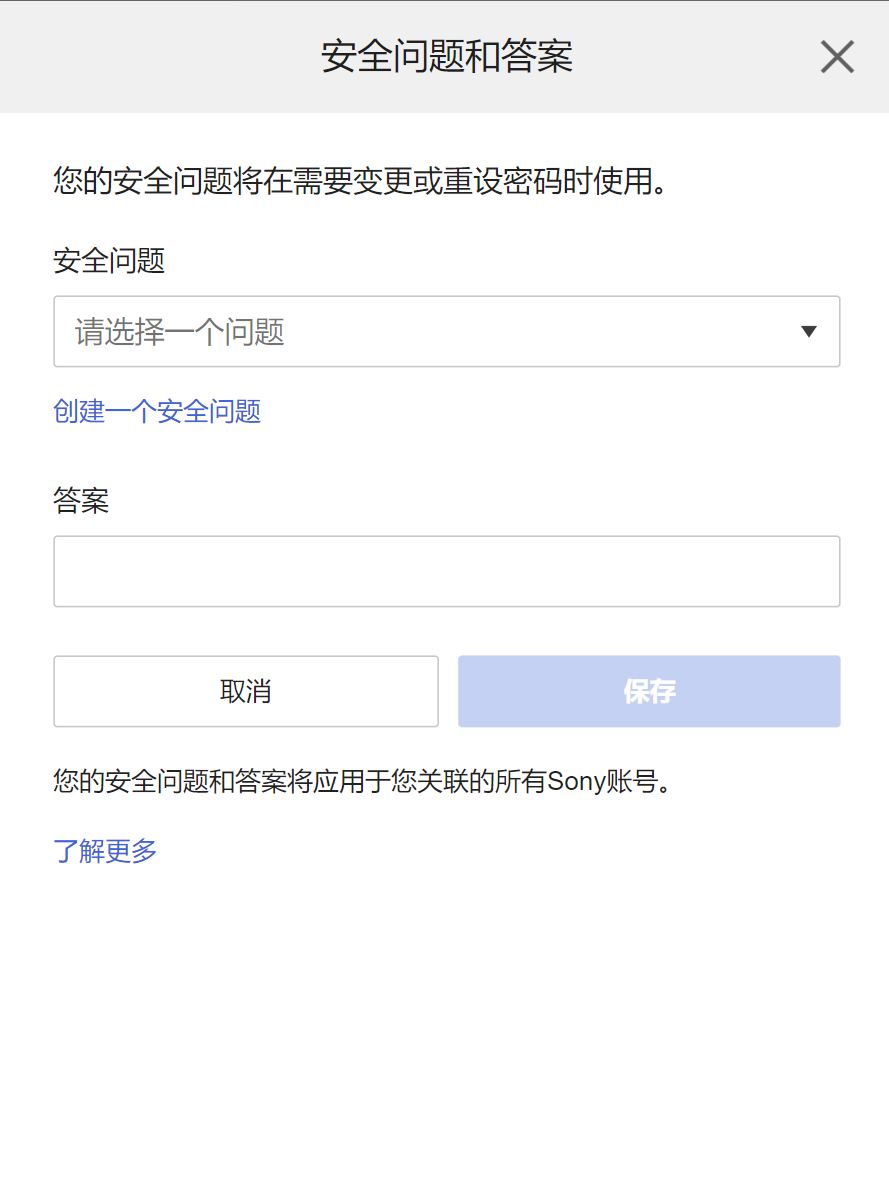Screen dimensions: 889x1197
Task: Save the security question and answer
Action: pos(648,691)
